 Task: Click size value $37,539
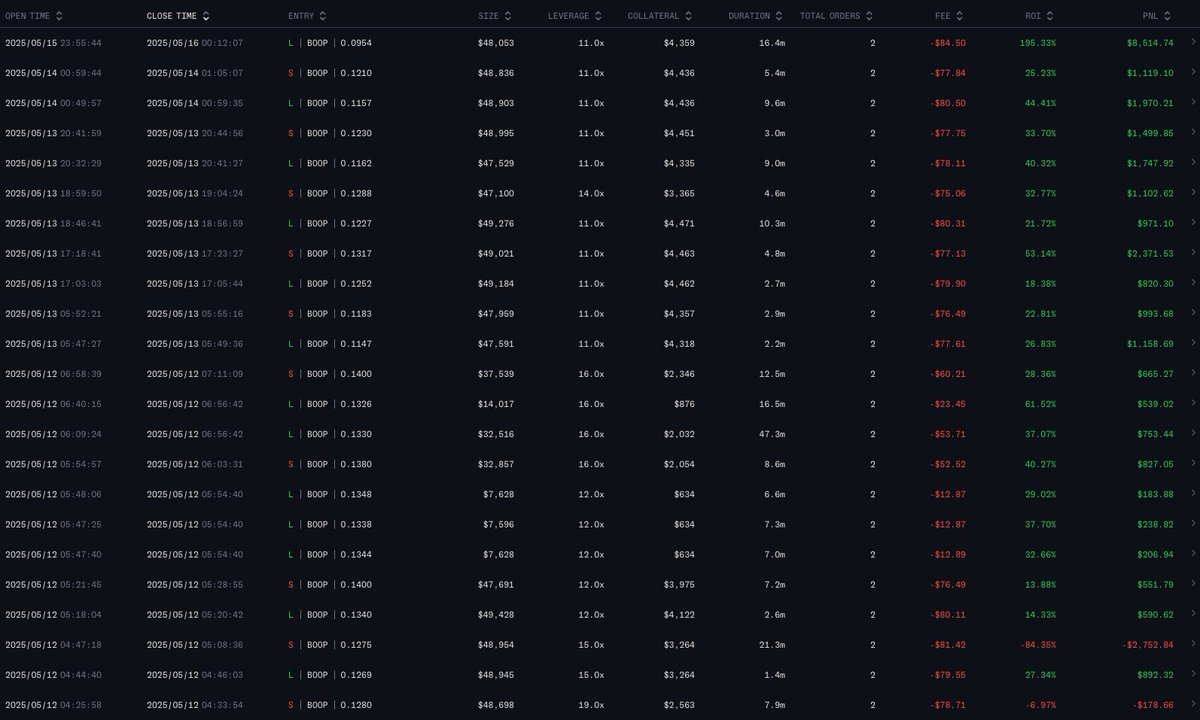tap(497, 374)
